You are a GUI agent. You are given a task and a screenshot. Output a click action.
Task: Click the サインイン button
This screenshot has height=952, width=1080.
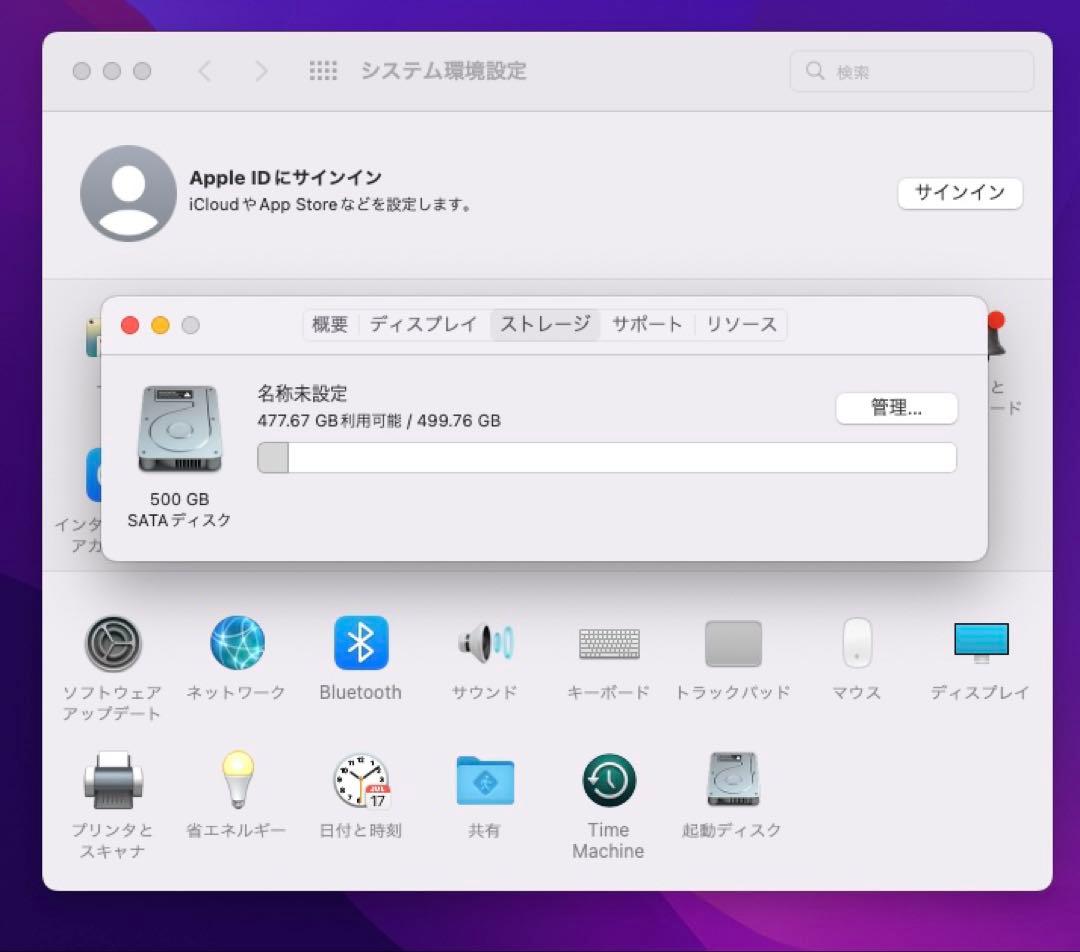point(959,193)
